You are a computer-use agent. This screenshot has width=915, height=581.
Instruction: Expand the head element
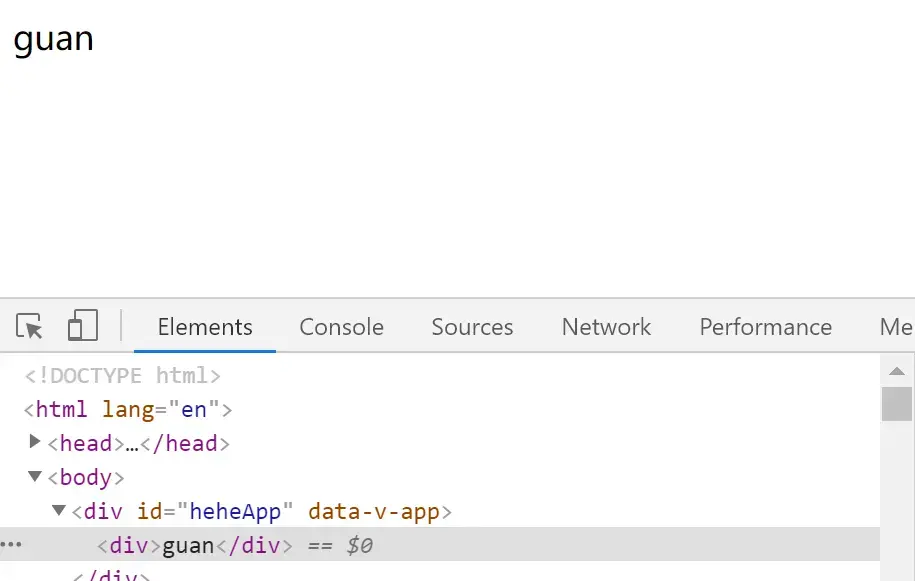click(x=34, y=442)
